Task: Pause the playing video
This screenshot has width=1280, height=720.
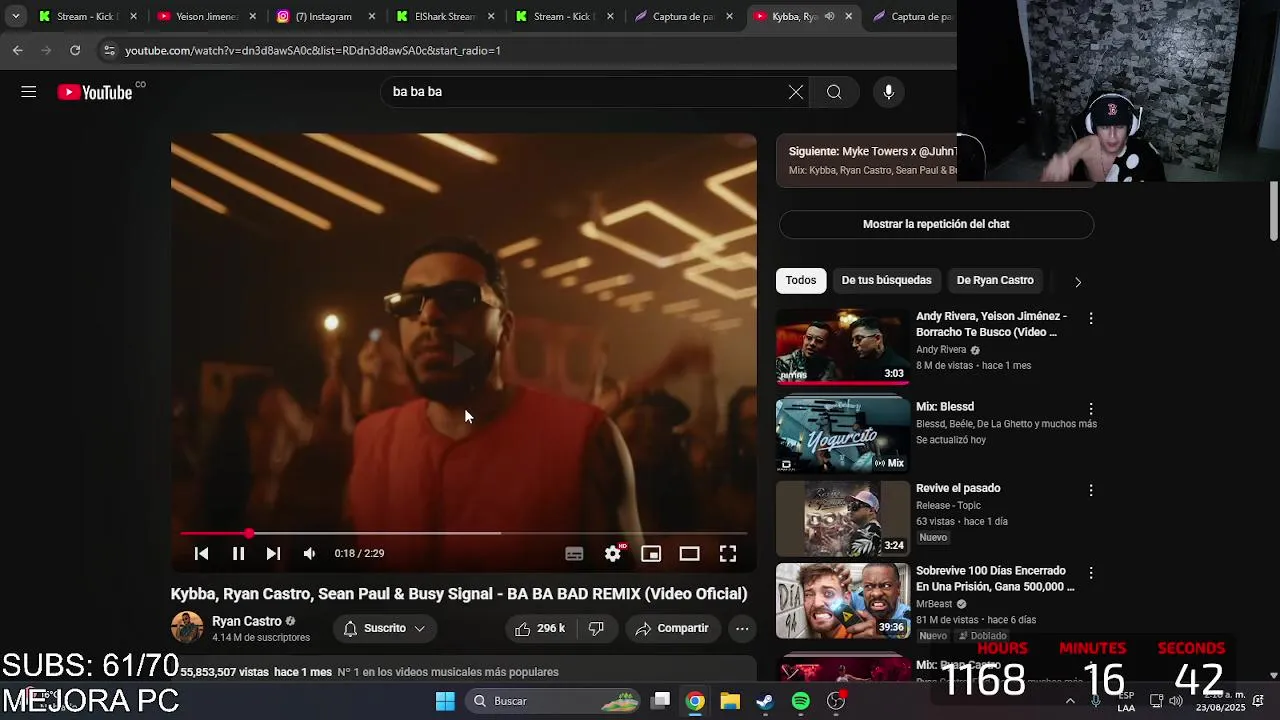Action: [x=238, y=553]
